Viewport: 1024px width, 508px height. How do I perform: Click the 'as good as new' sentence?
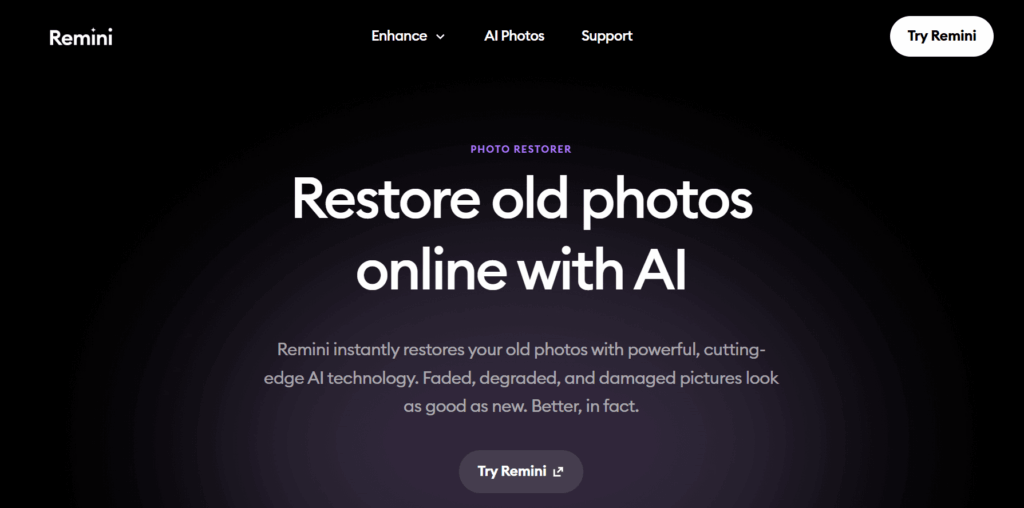464,407
